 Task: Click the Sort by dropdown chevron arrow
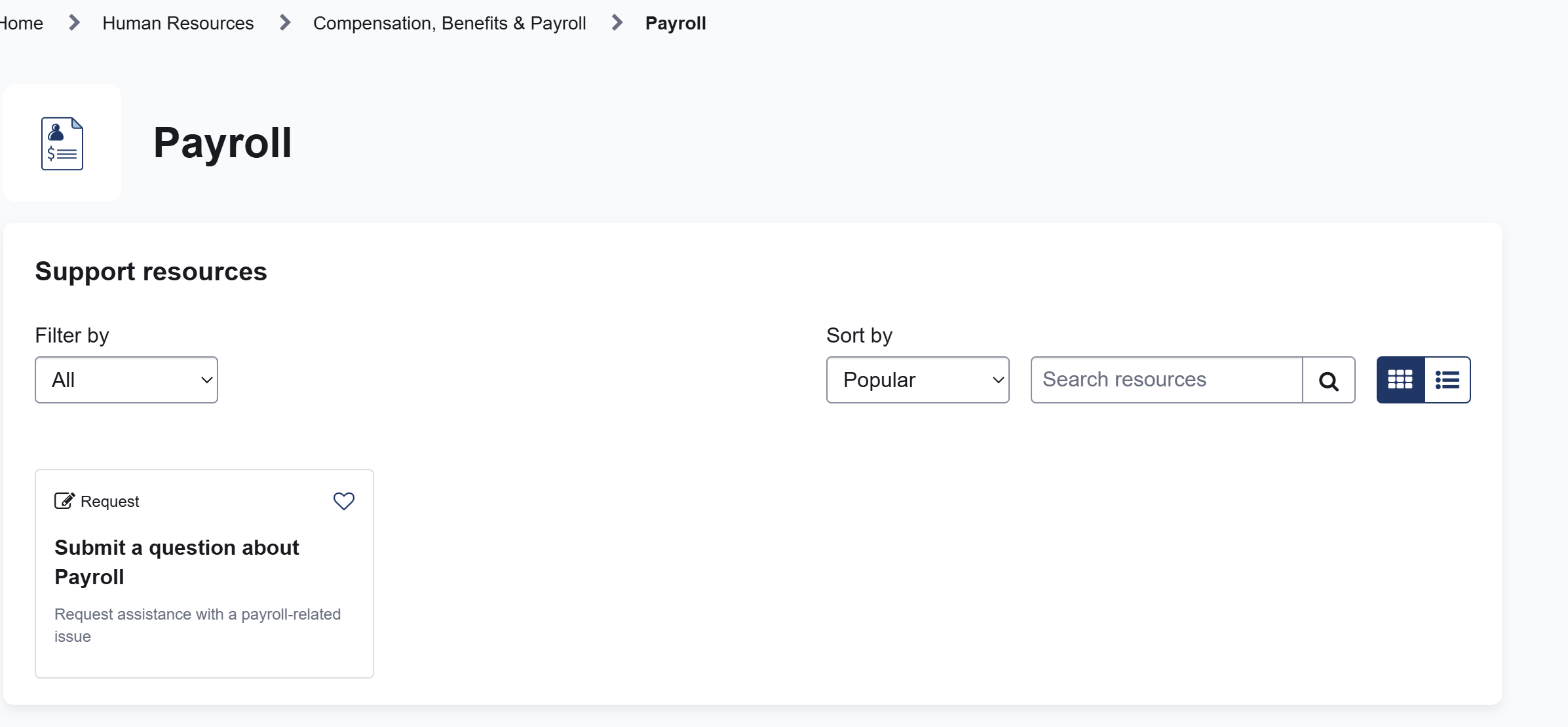[998, 381]
